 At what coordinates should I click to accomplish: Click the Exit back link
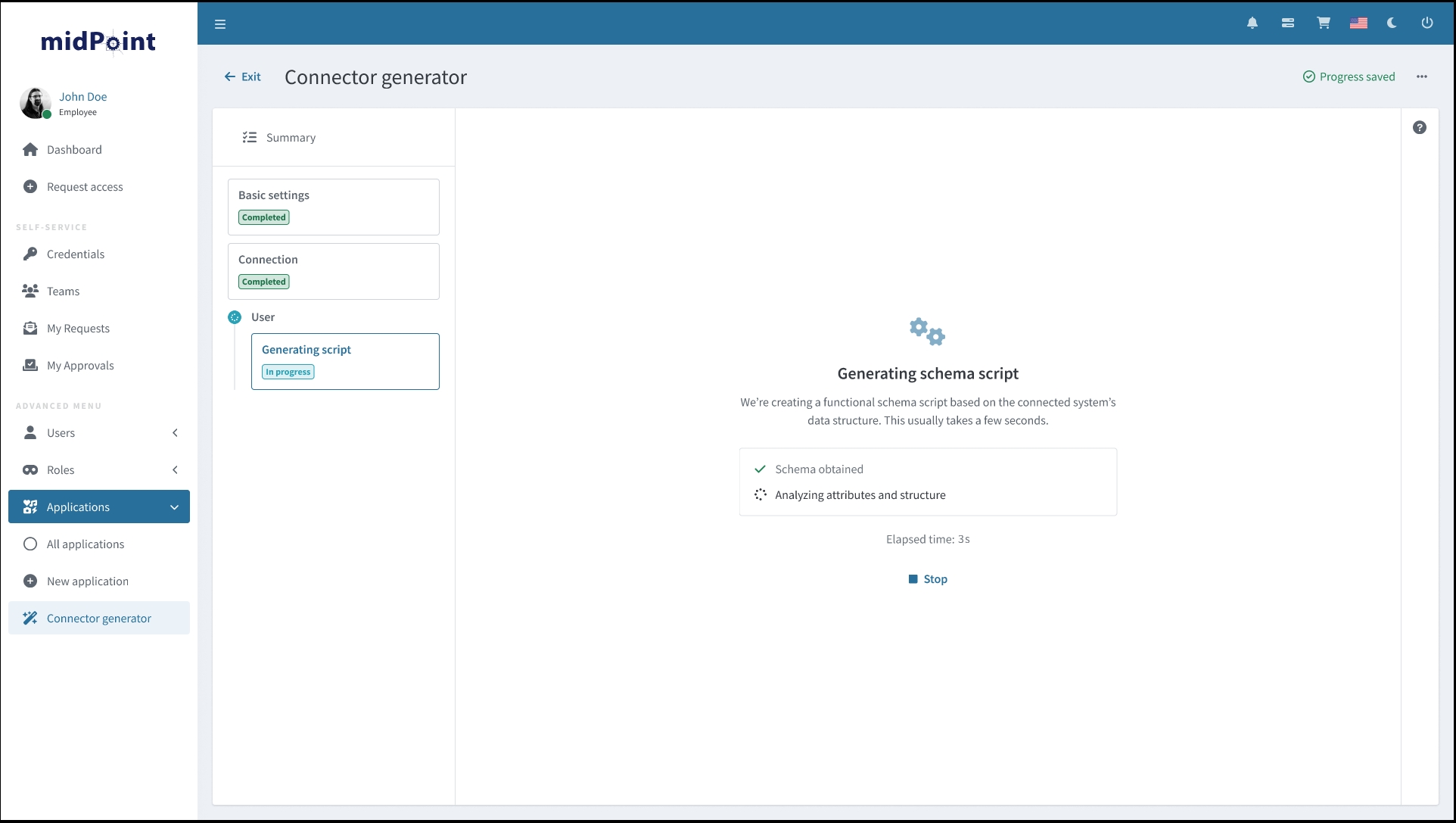click(x=243, y=76)
